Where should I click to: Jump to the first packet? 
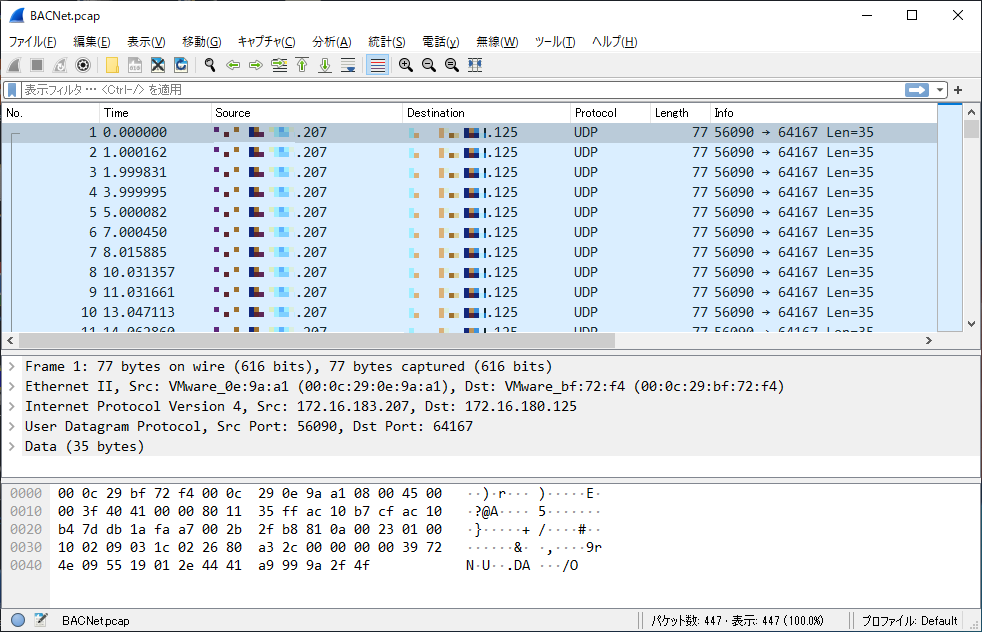coord(302,65)
